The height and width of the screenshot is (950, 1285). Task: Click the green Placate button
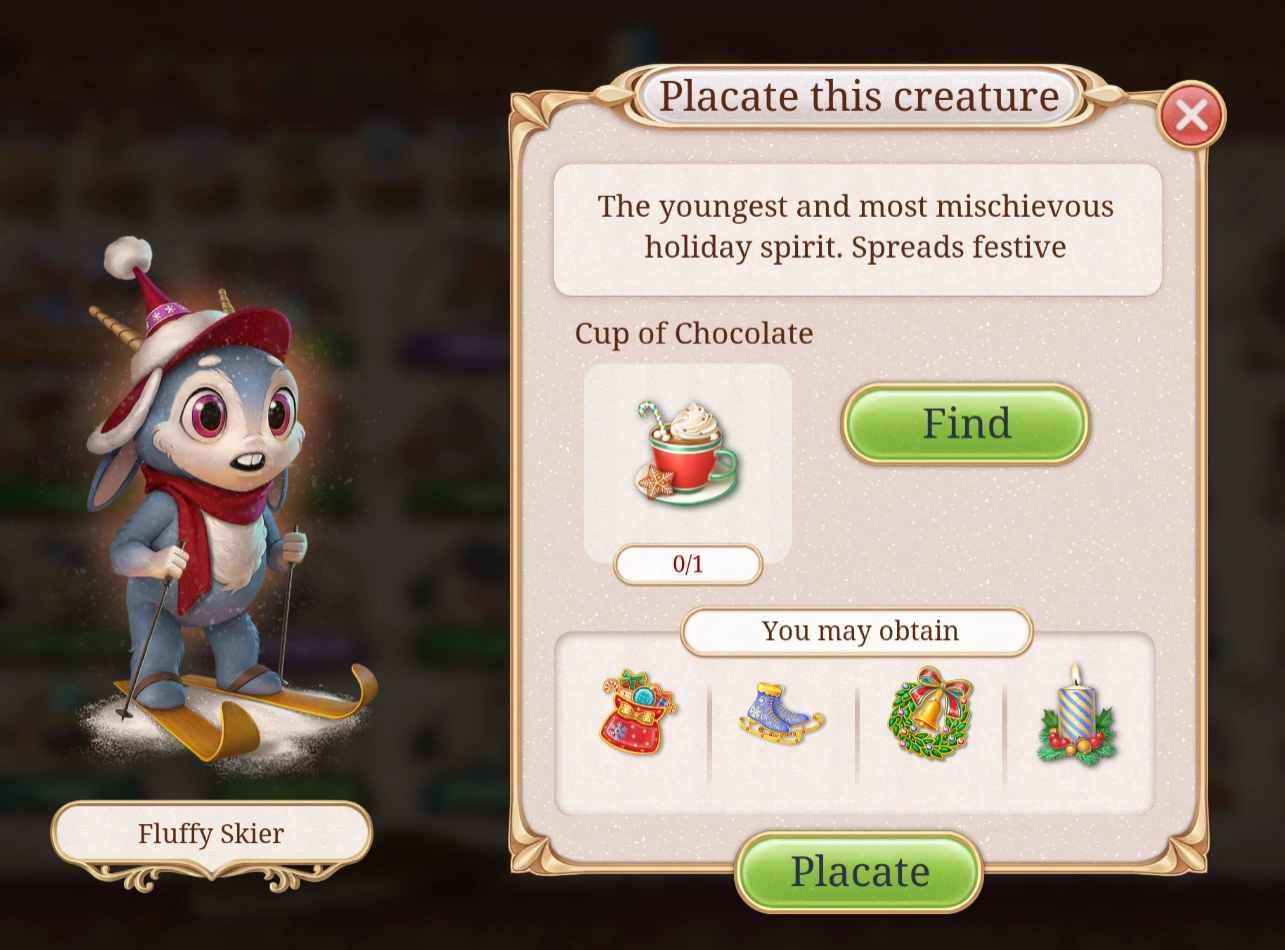[859, 871]
